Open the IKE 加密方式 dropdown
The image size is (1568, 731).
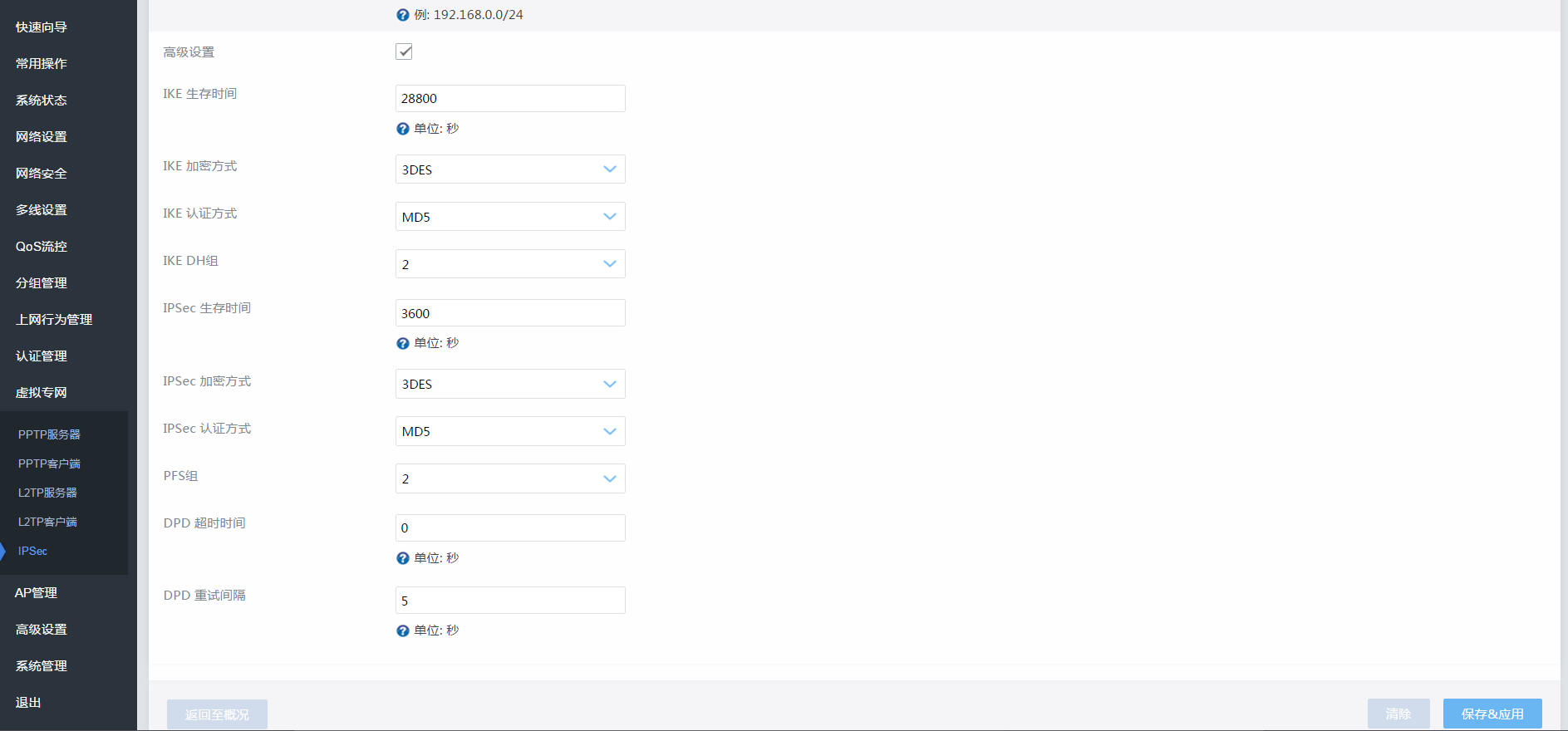coord(510,169)
